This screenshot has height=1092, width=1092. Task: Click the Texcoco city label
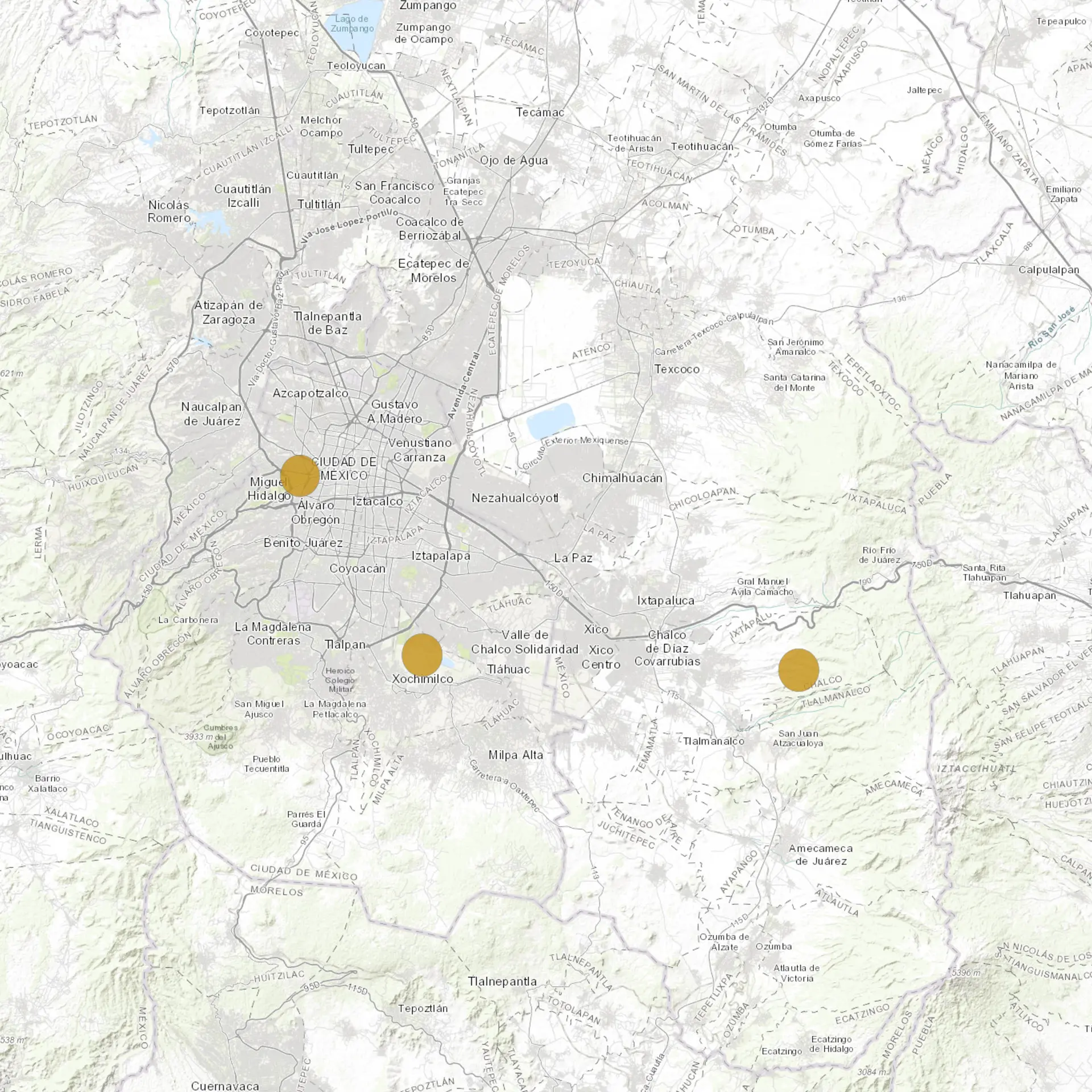[x=677, y=369]
